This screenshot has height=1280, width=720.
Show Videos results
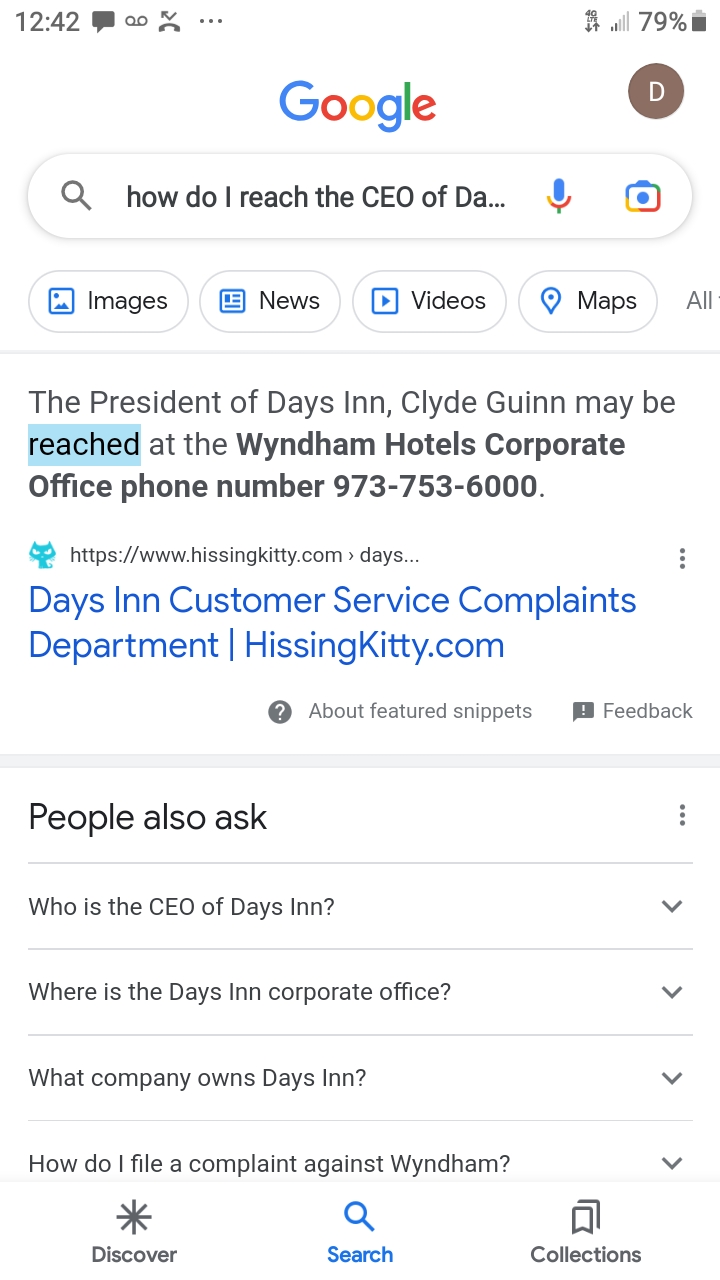pyautogui.click(x=429, y=301)
